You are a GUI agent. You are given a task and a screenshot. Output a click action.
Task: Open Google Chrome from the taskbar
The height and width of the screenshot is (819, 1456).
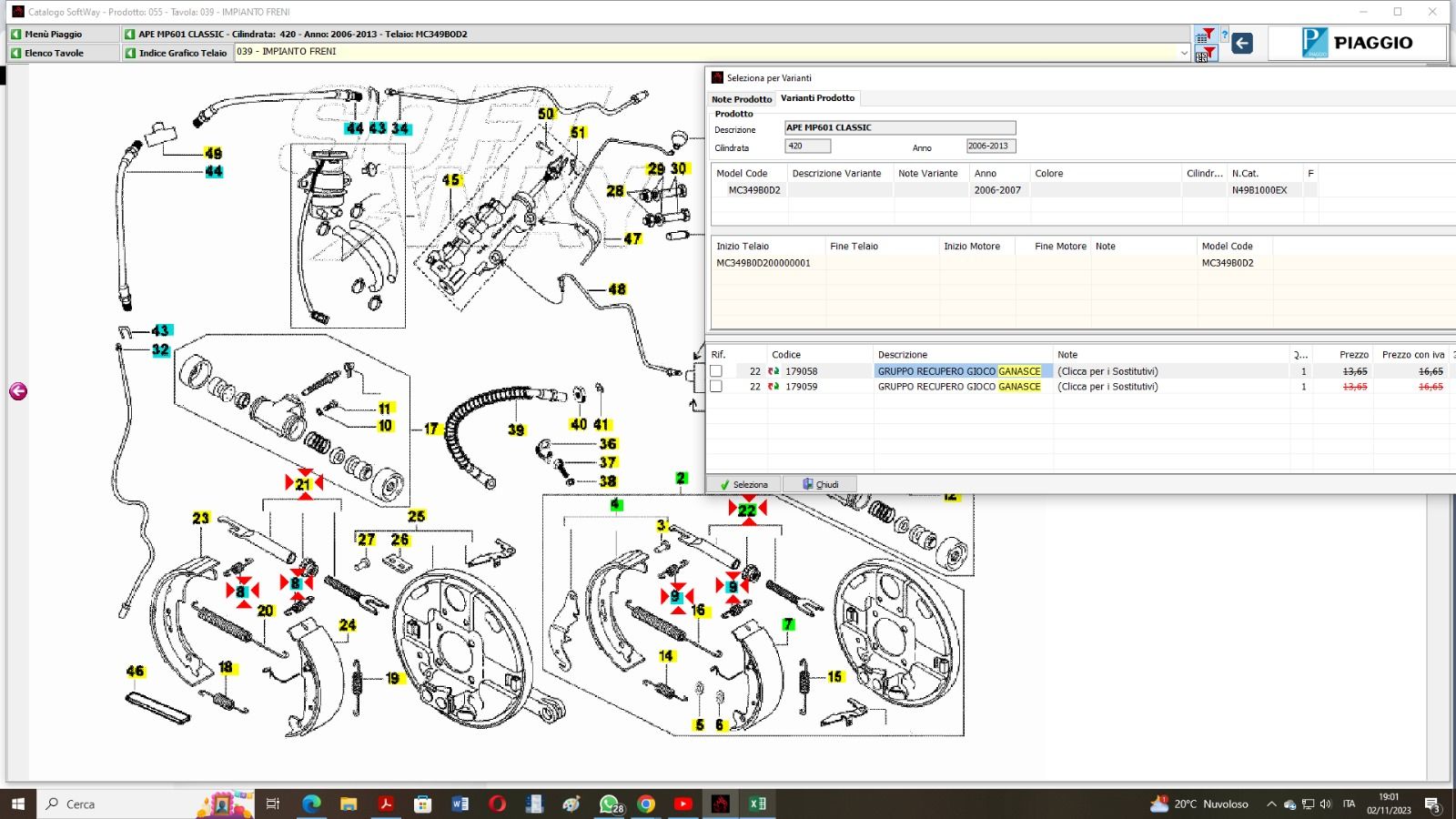(646, 804)
